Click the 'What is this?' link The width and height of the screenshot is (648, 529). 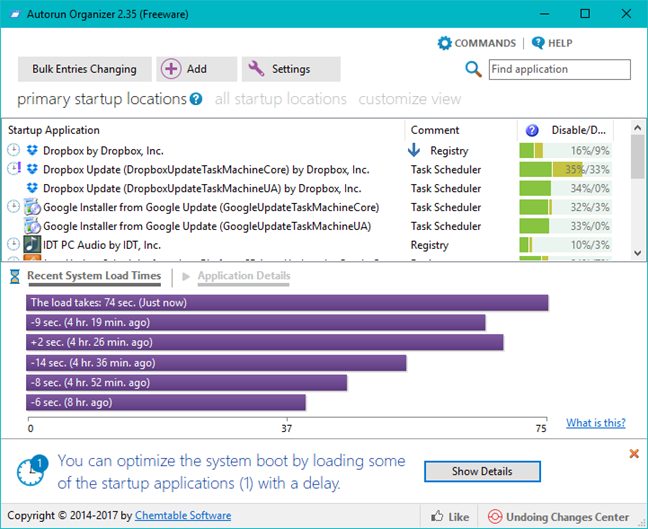[x=596, y=423]
